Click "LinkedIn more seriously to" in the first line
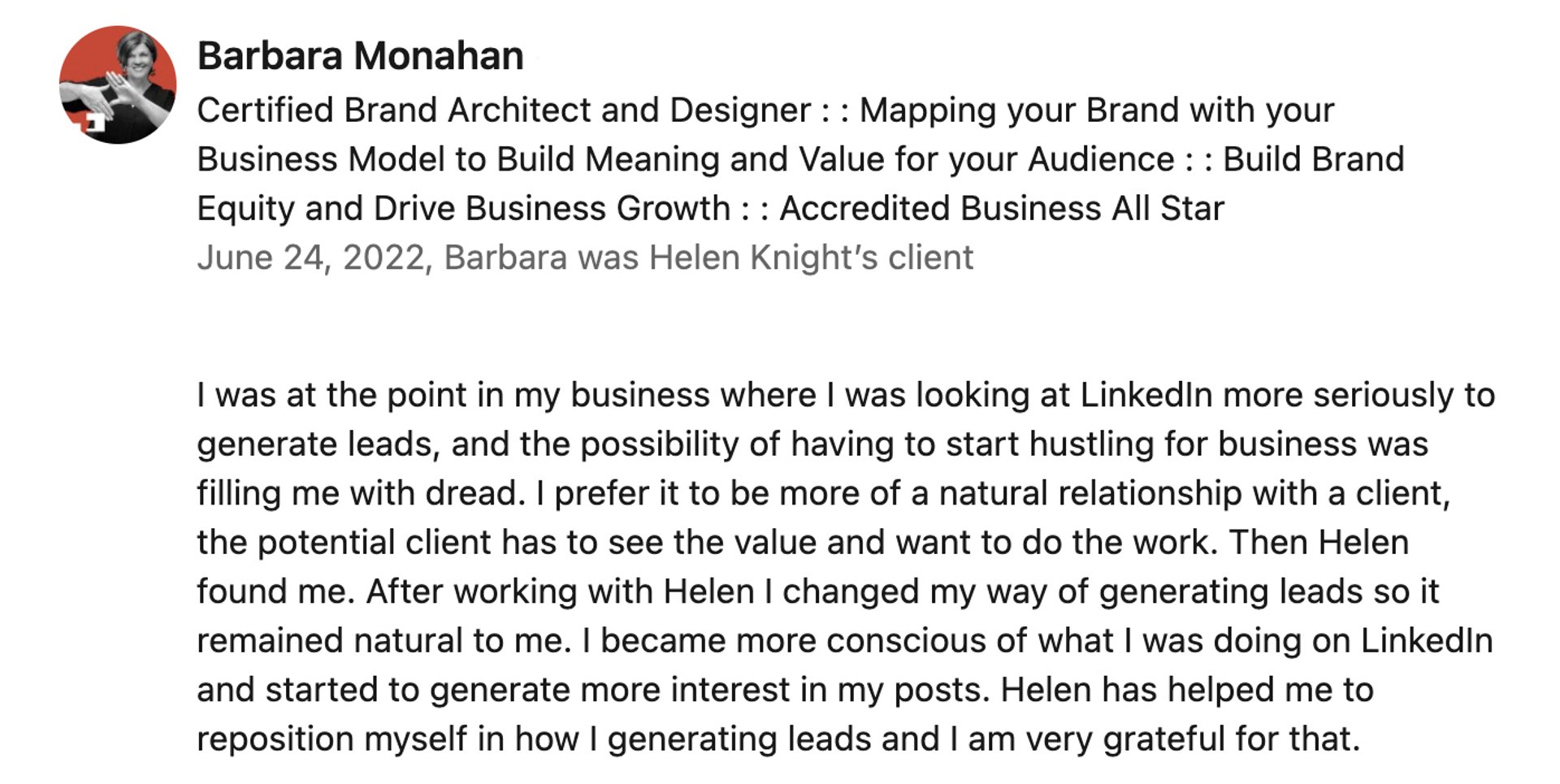Screen dimensions: 1560x784 [x=1287, y=396]
